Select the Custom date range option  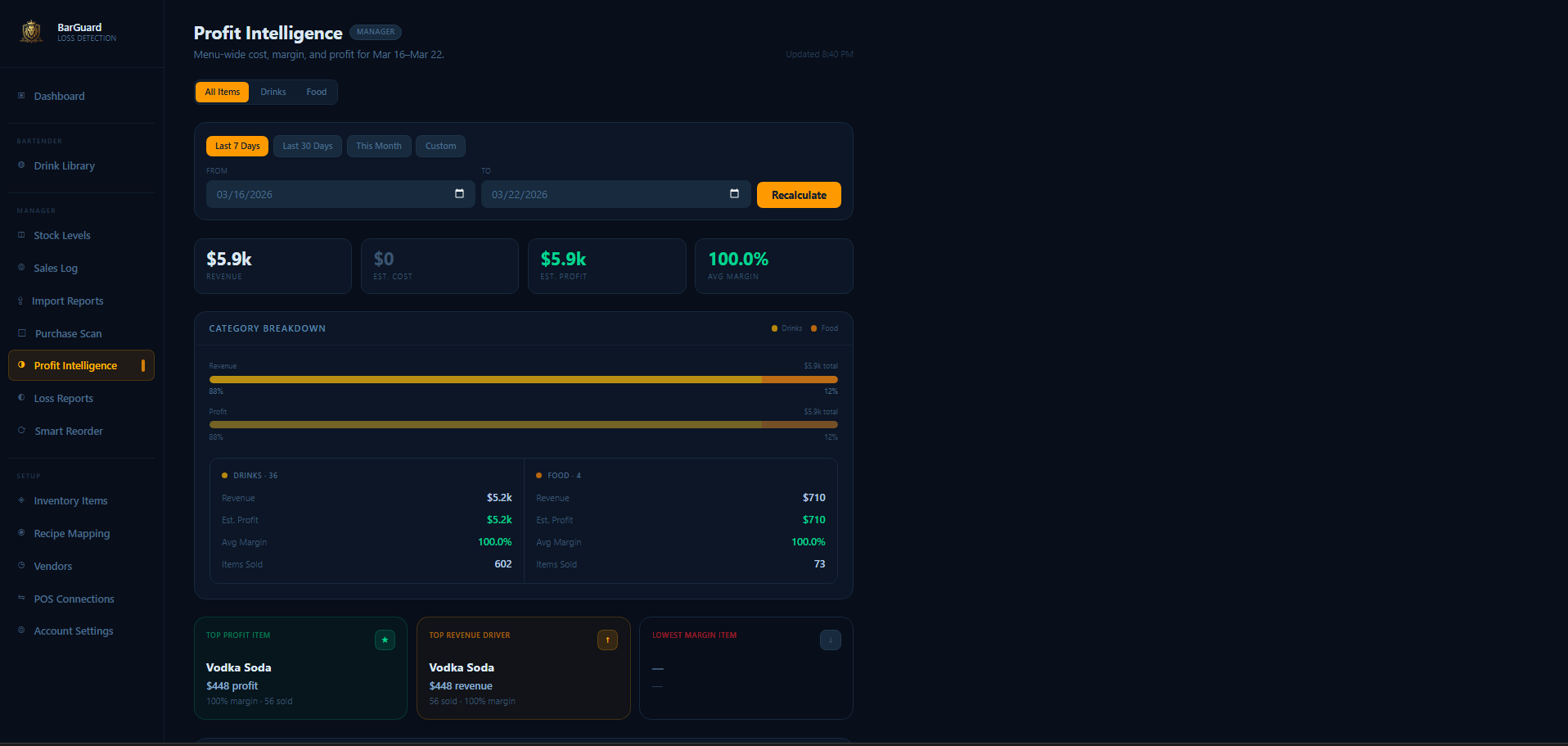(x=440, y=146)
